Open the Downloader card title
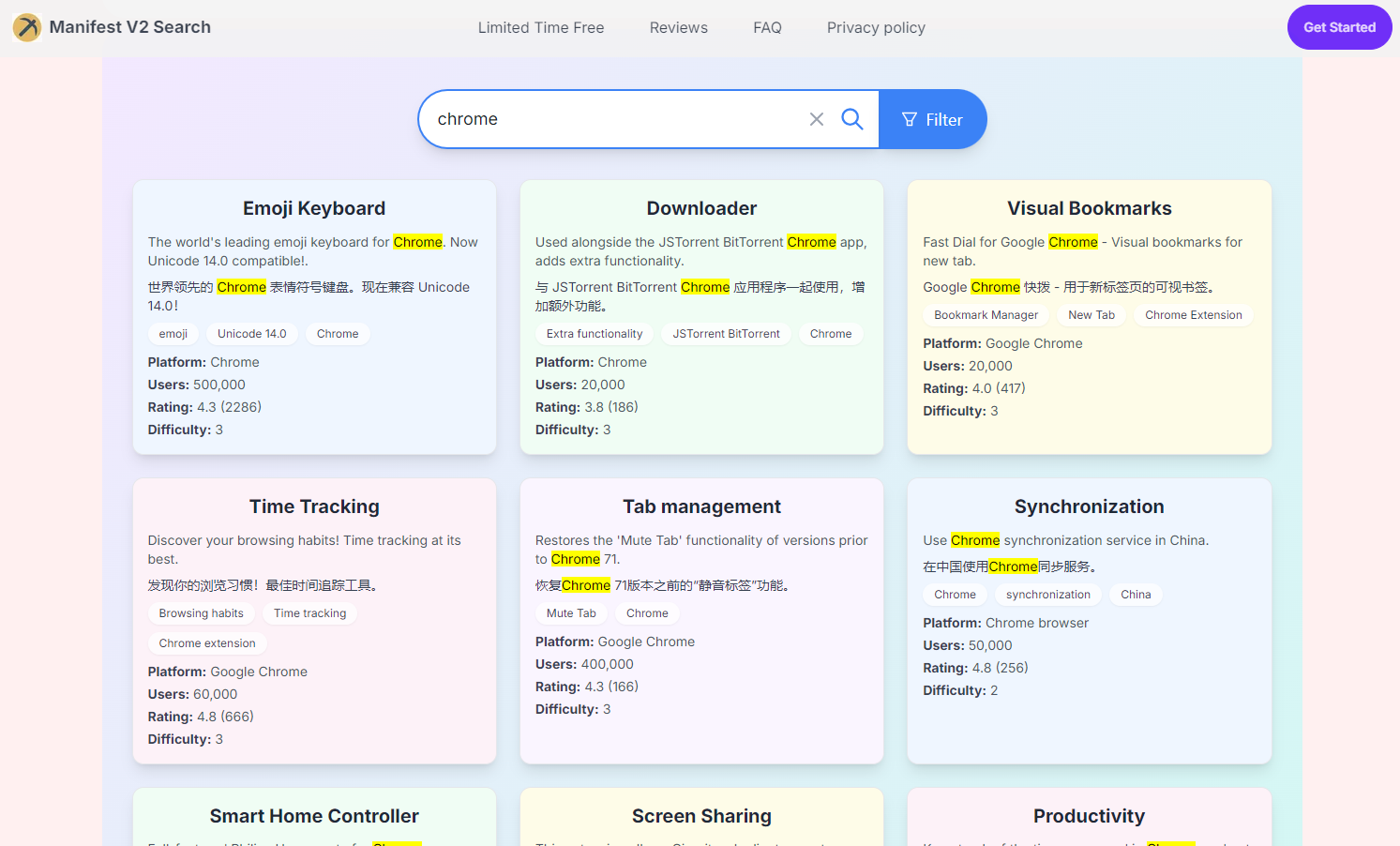The width and height of the screenshot is (1400, 846). coord(701,208)
